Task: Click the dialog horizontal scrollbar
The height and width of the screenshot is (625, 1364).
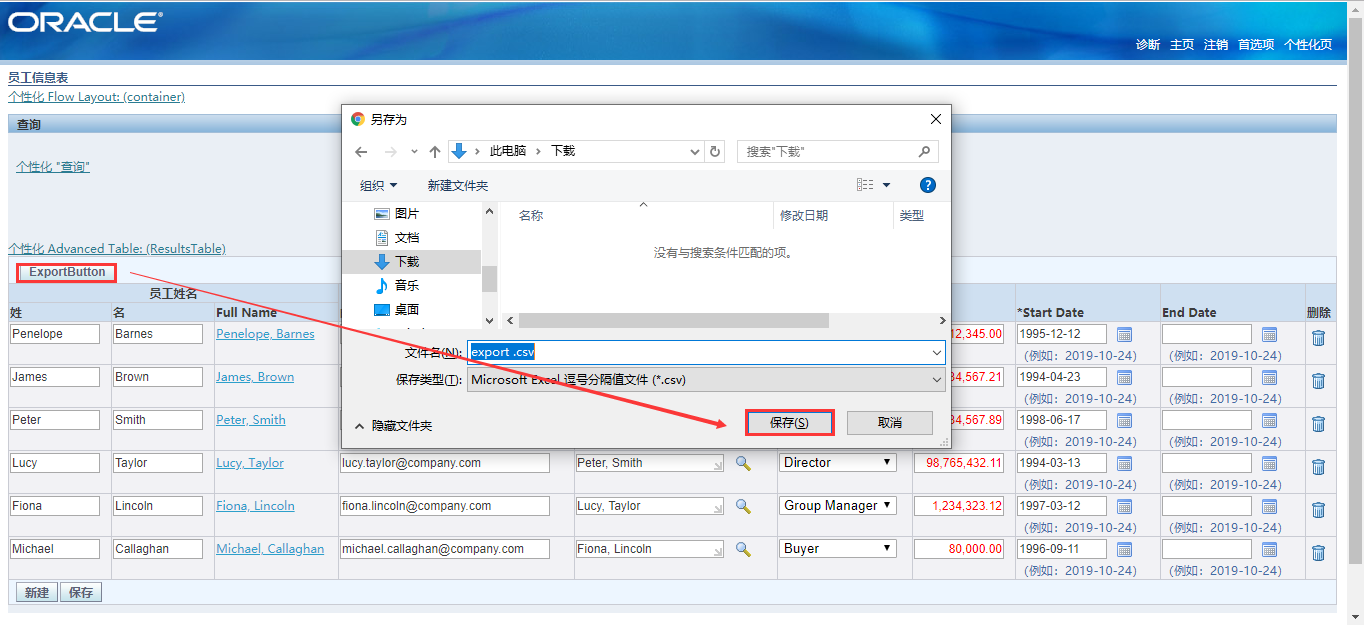Action: coord(674,320)
